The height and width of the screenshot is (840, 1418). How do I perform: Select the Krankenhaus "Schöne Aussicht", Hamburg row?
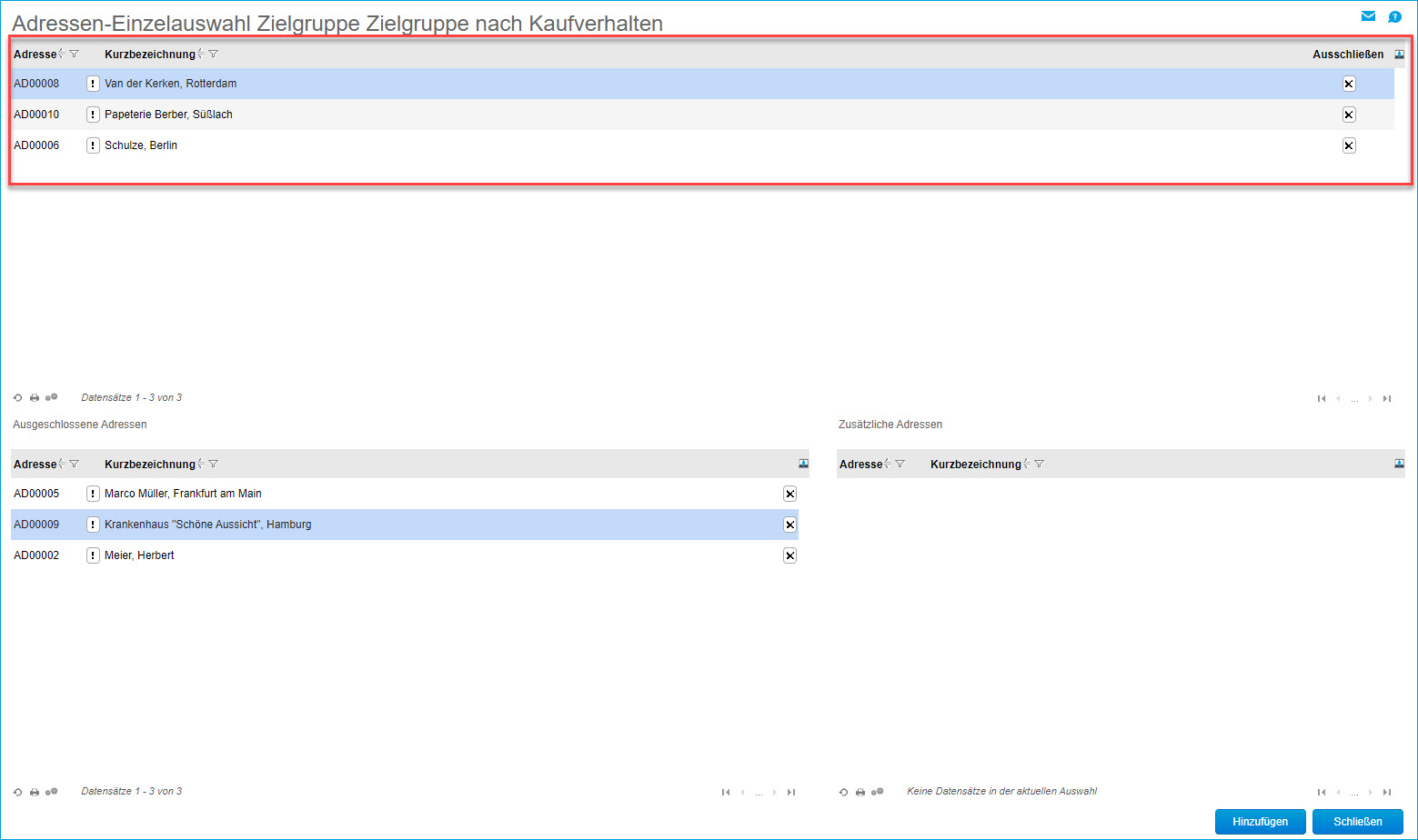[x=207, y=525]
